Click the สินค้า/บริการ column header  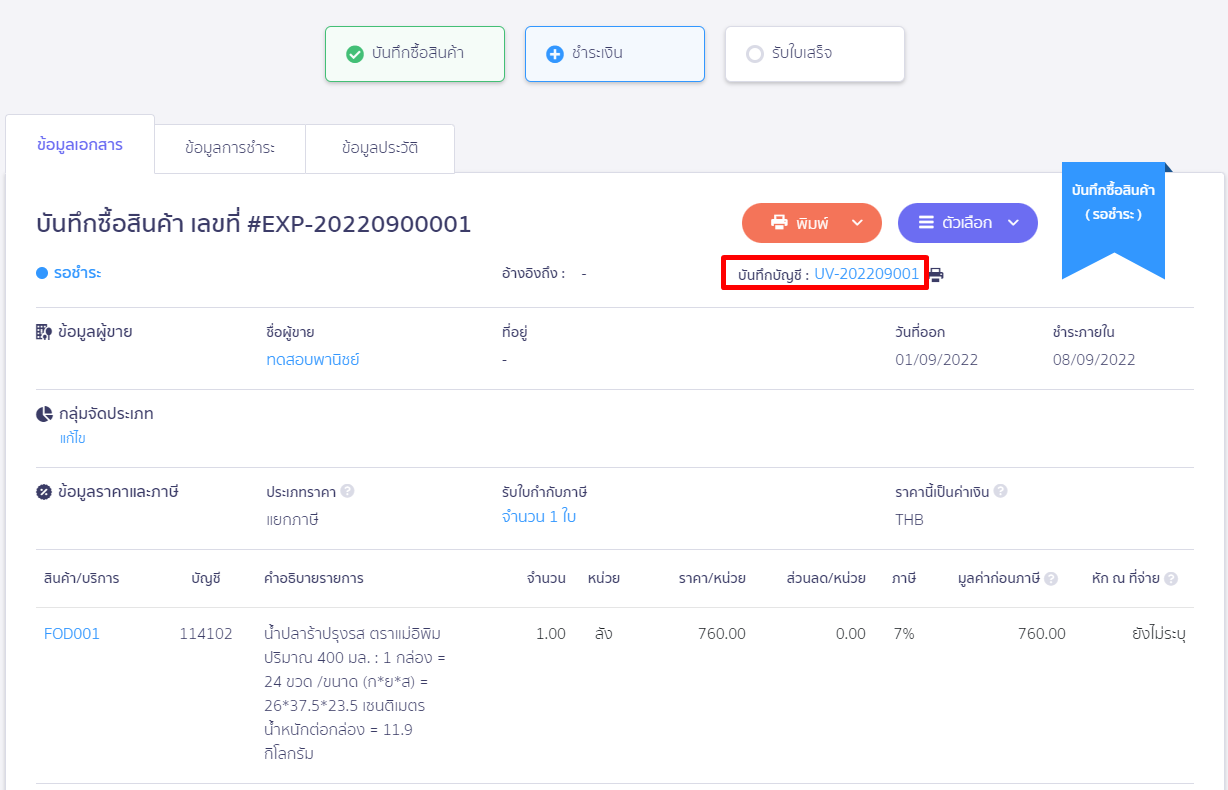point(82,578)
